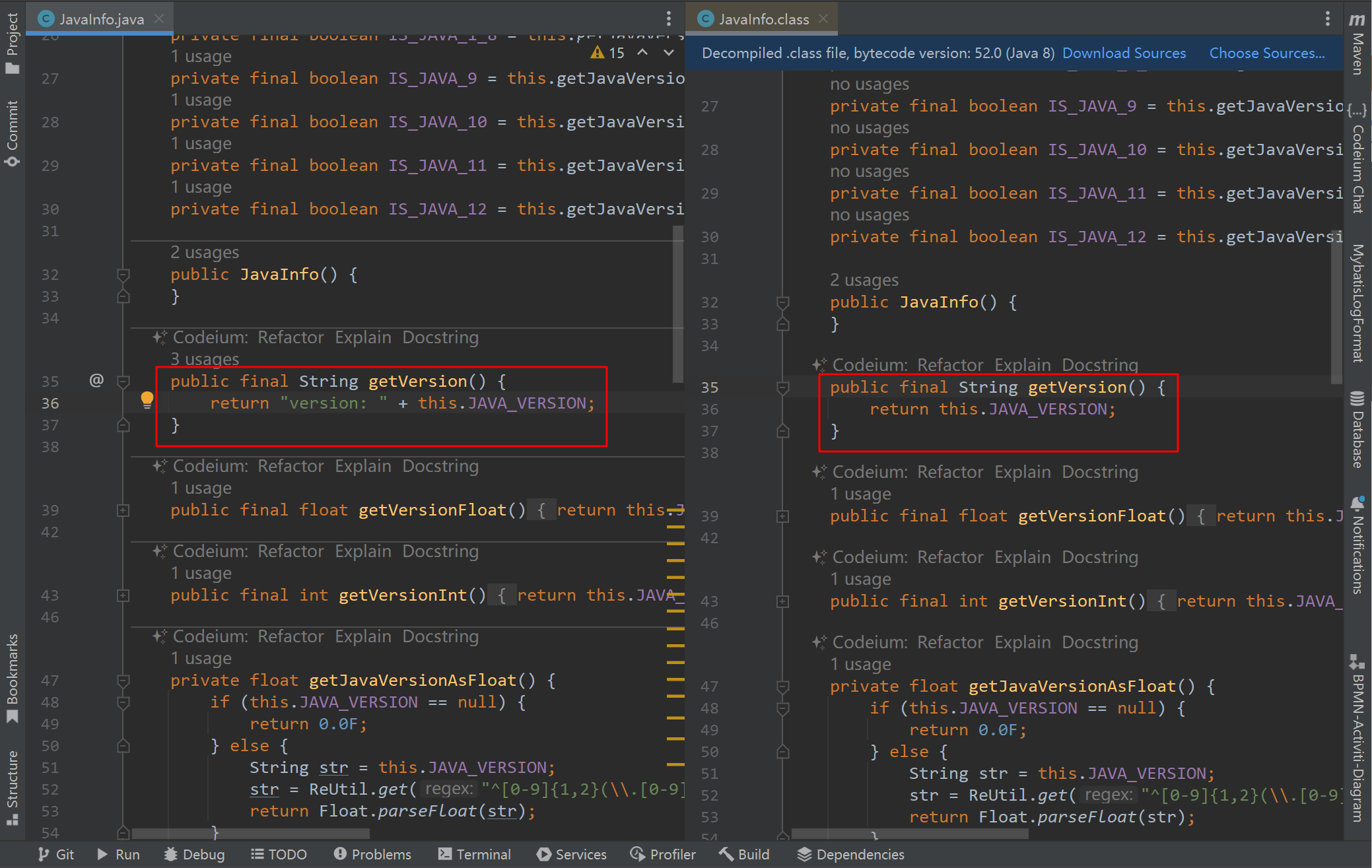The height and width of the screenshot is (868, 1372).
Task: Click Codeium Refactor above getVersion in JavaInfo.java
Action: coord(291,337)
